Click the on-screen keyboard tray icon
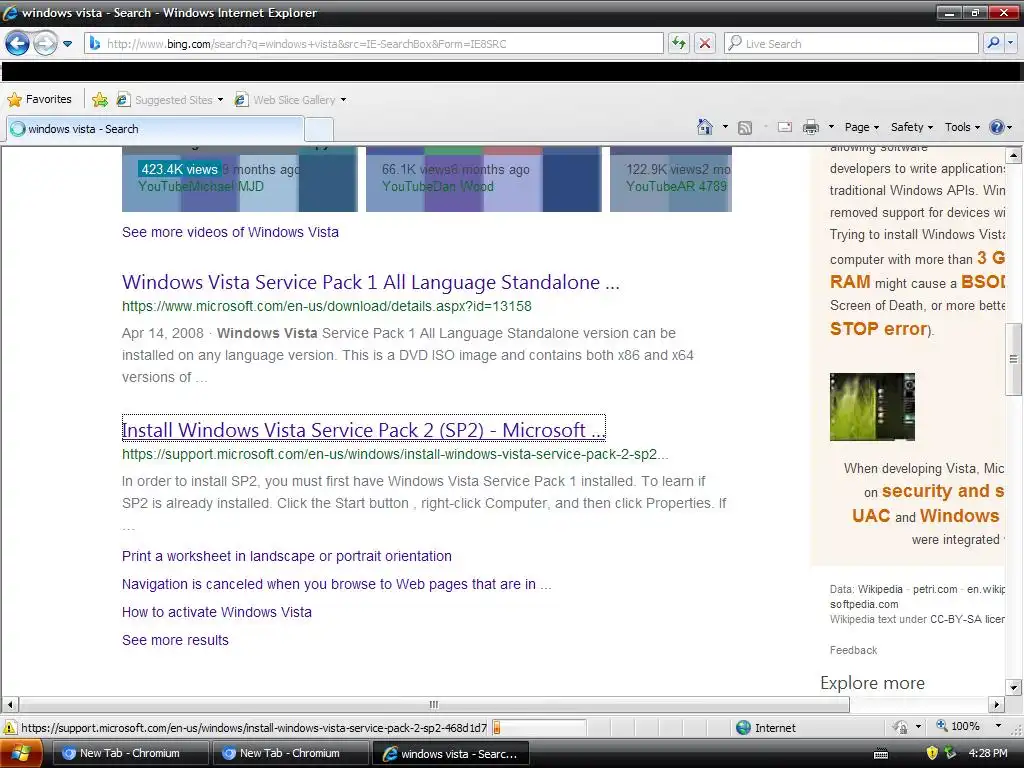1024x768 pixels. pyautogui.click(x=881, y=754)
